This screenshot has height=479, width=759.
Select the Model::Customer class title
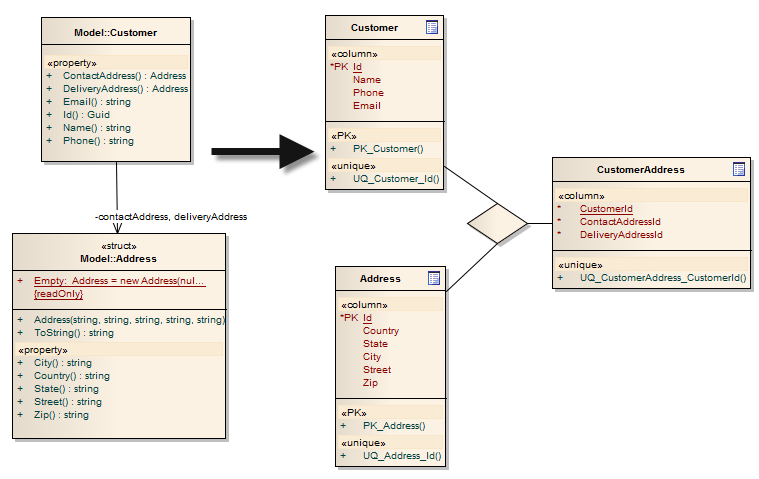pos(115,33)
